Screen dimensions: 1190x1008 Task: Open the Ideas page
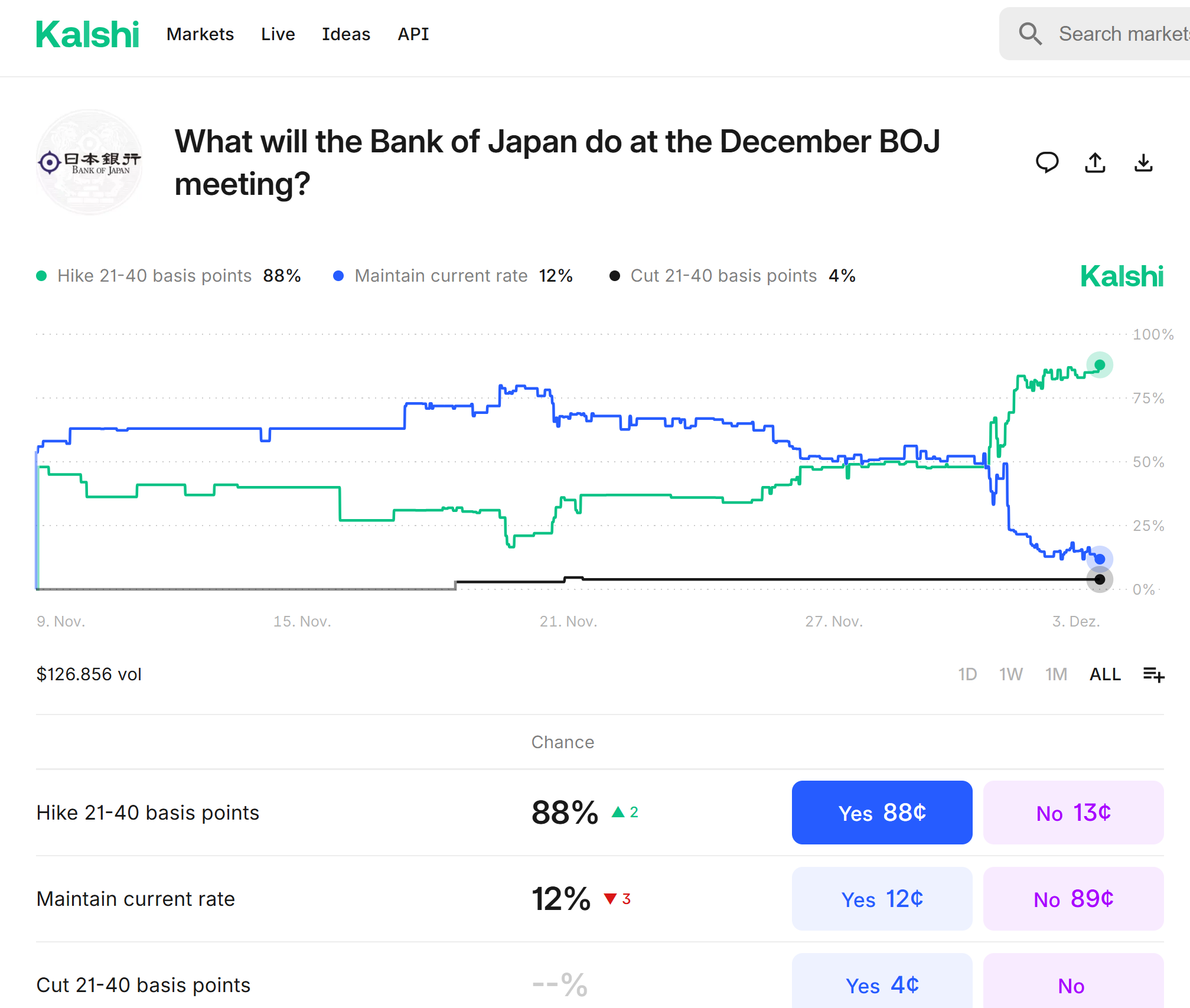click(346, 34)
